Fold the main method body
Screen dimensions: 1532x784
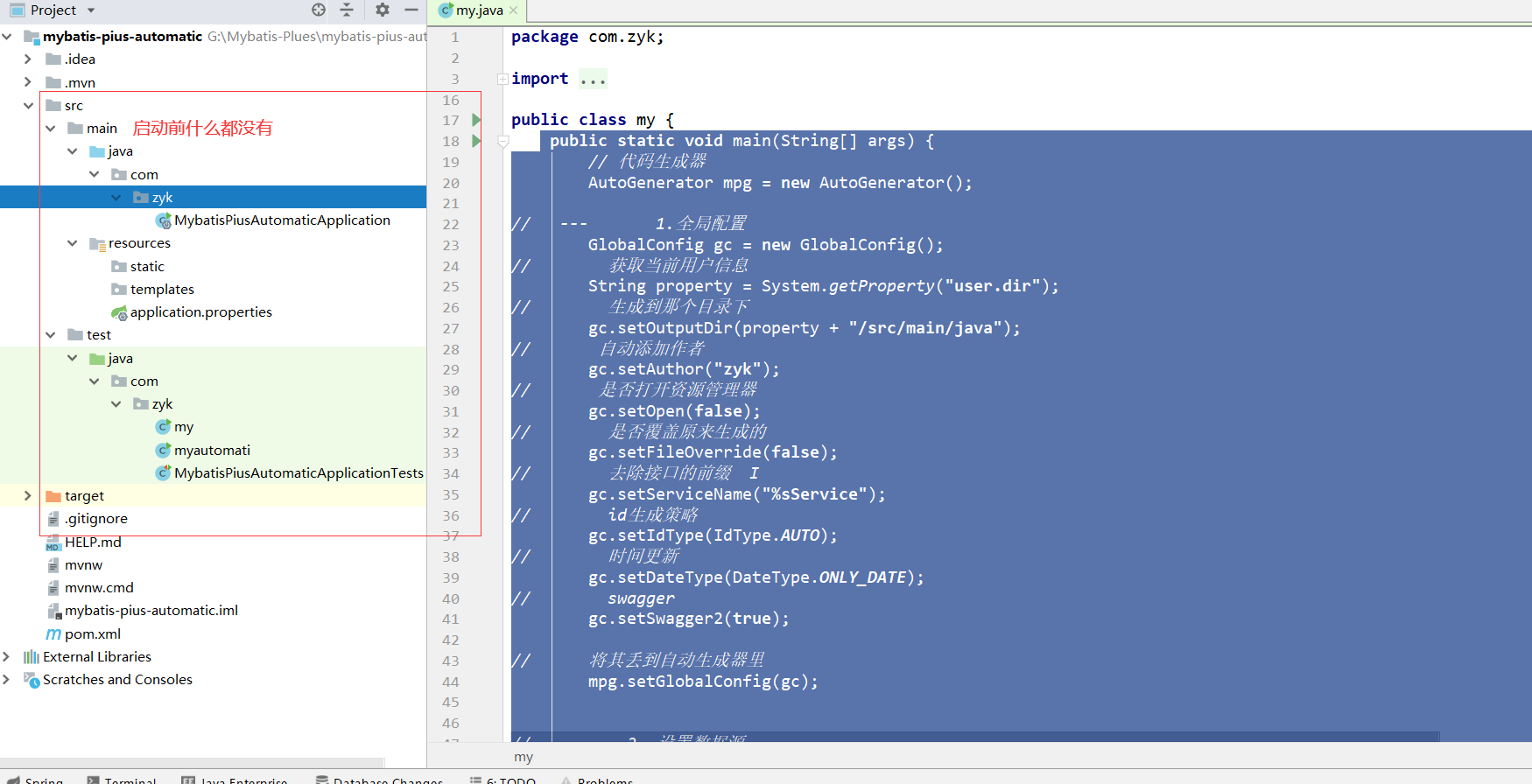[502, 141]
